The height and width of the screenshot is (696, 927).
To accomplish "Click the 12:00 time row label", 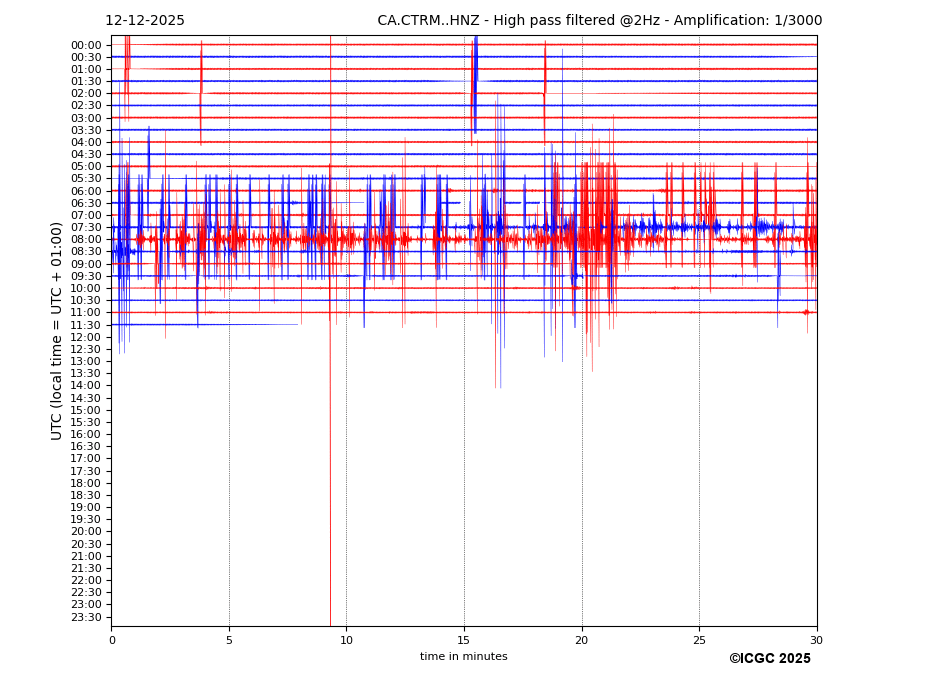I will [x=86, y=337].
